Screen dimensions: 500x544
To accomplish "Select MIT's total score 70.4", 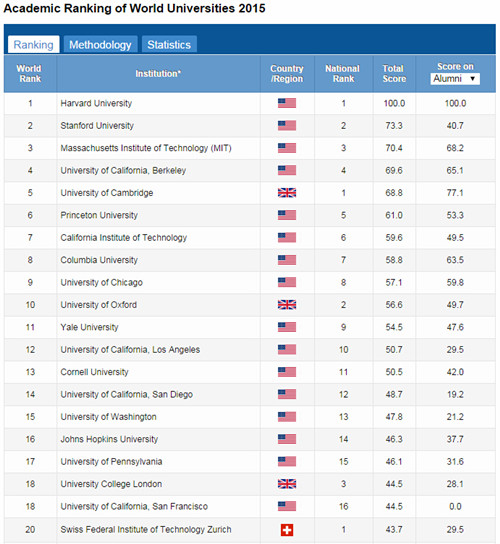I will click(394, 148).
